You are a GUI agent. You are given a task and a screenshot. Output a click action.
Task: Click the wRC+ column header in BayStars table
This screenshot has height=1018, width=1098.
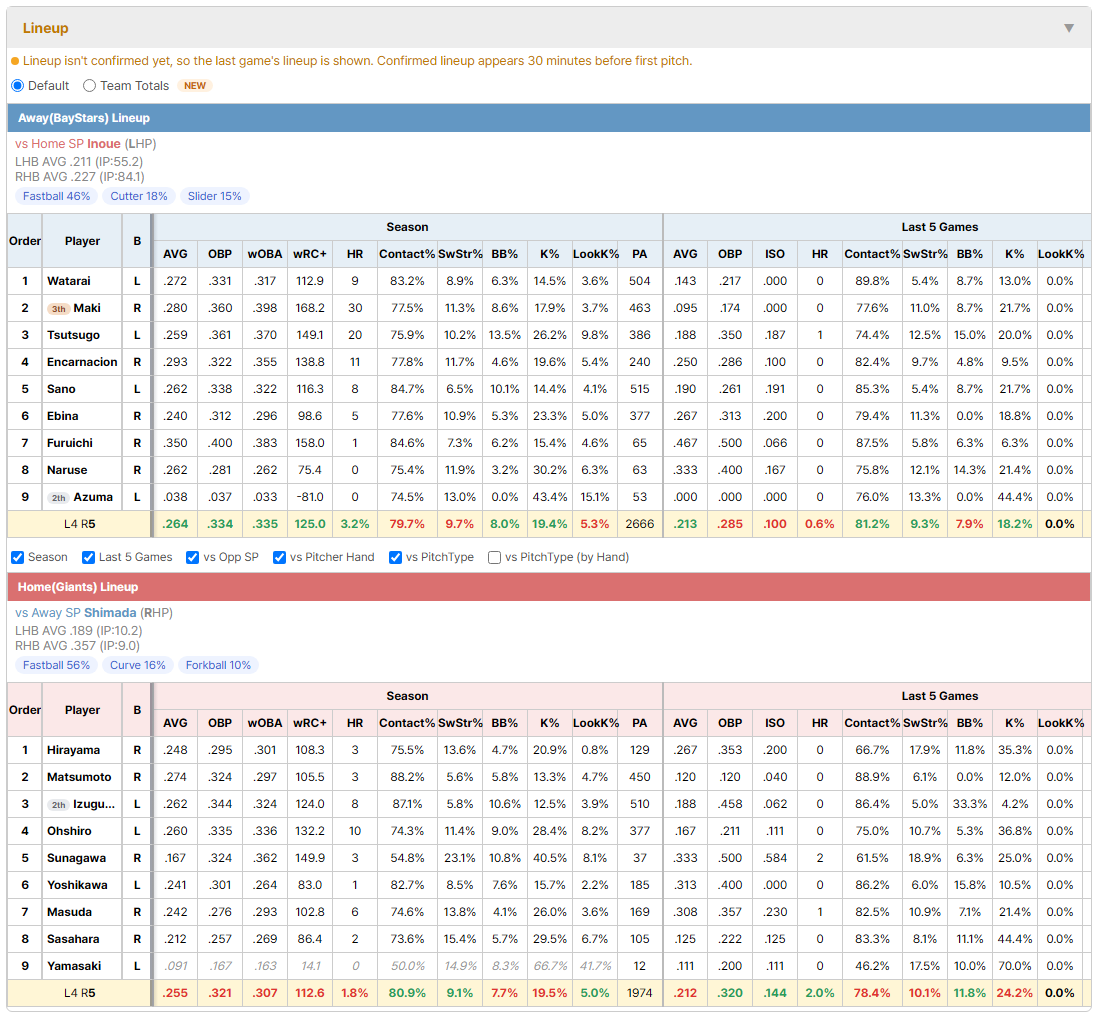[x=310, y=254]
